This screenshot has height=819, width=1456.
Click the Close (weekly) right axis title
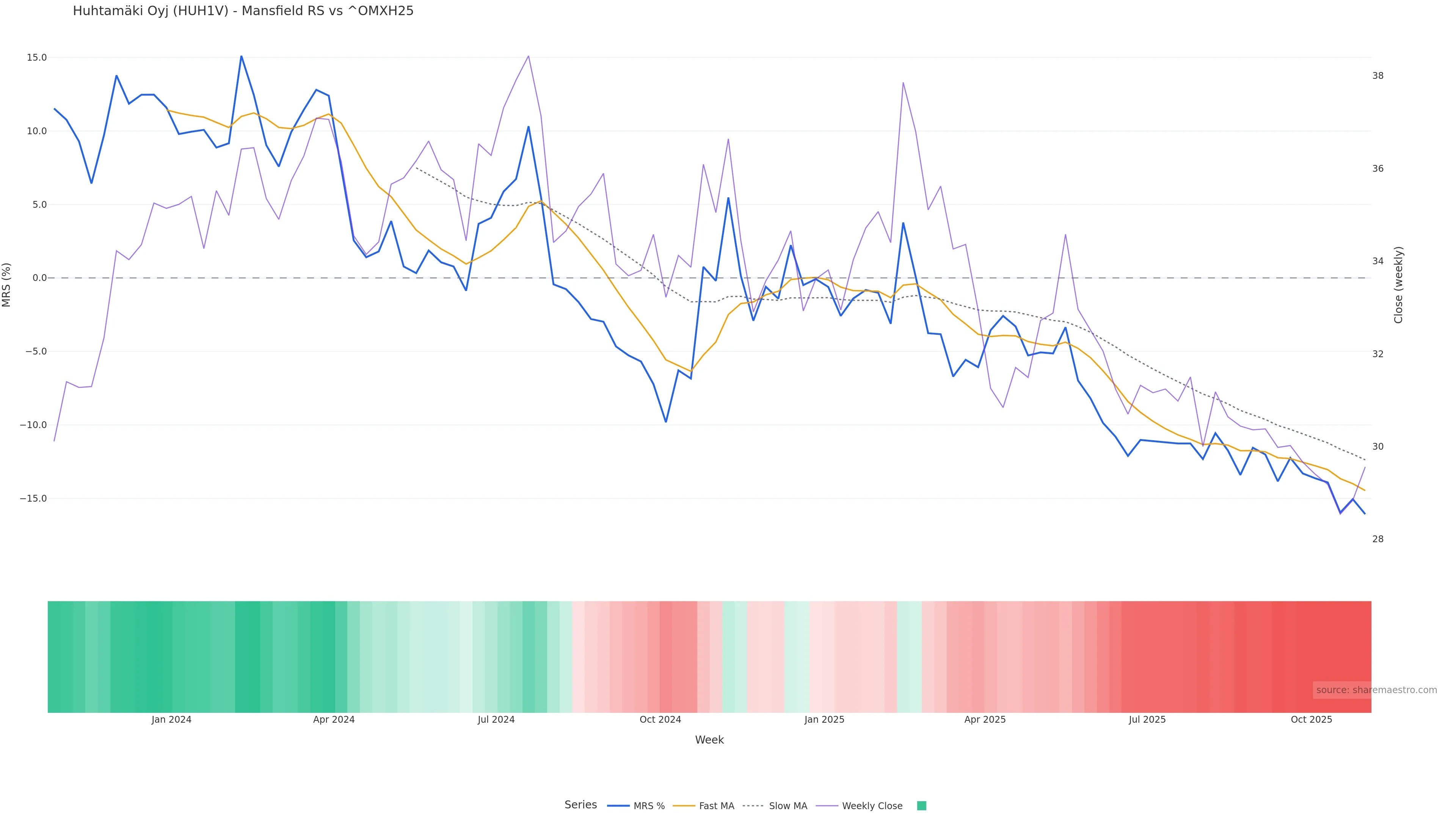pos(1398,285)
